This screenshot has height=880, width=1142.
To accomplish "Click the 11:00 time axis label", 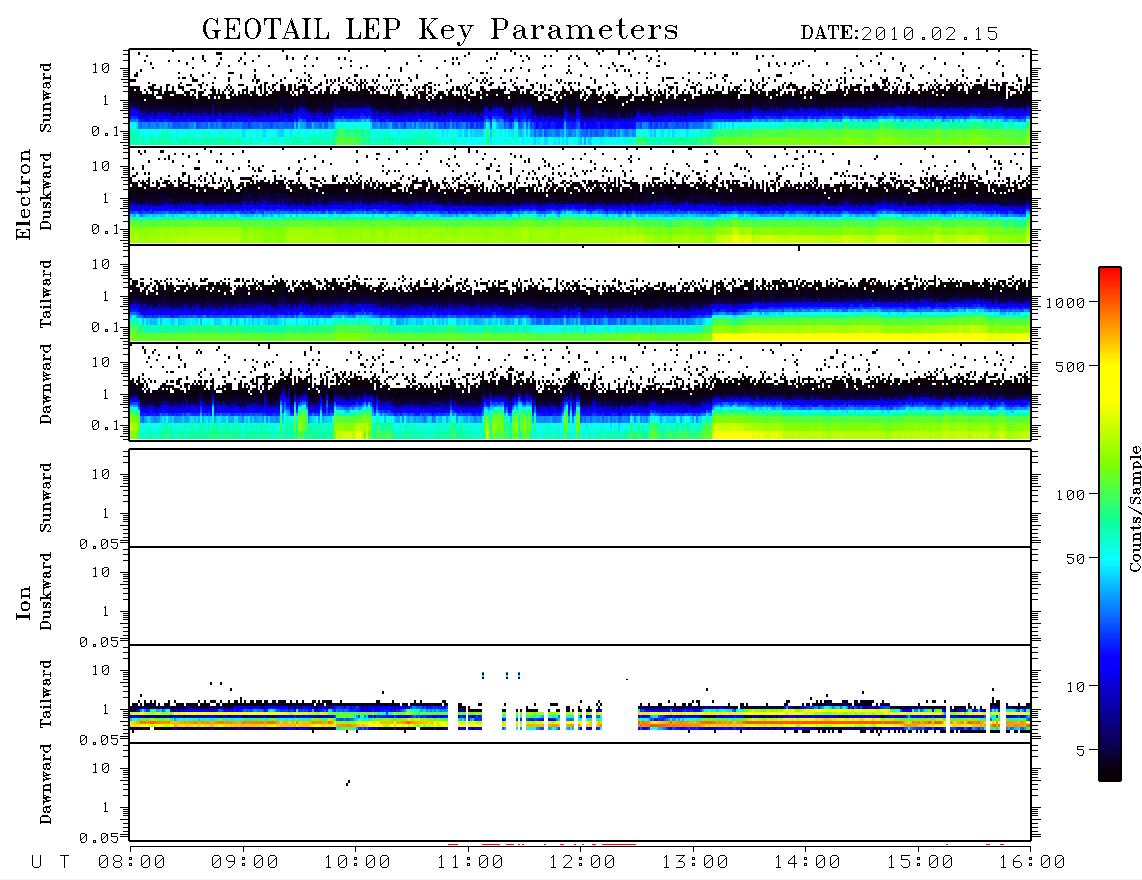I will [470, 863].
